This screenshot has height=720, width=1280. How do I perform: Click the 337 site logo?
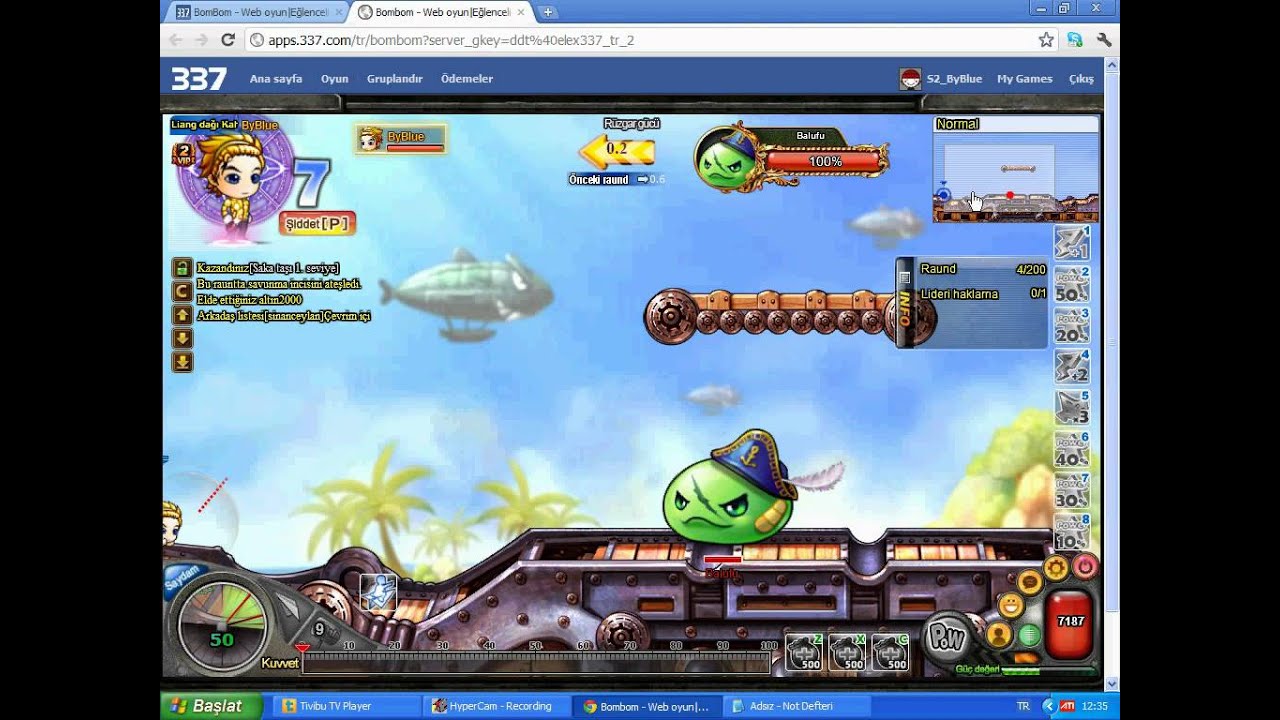click(198, 79)
